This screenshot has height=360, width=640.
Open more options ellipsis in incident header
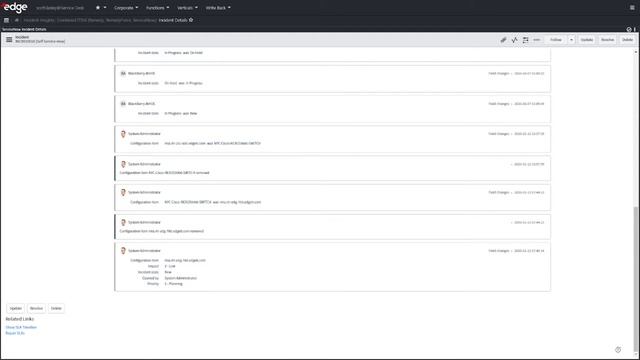point(536,40)
